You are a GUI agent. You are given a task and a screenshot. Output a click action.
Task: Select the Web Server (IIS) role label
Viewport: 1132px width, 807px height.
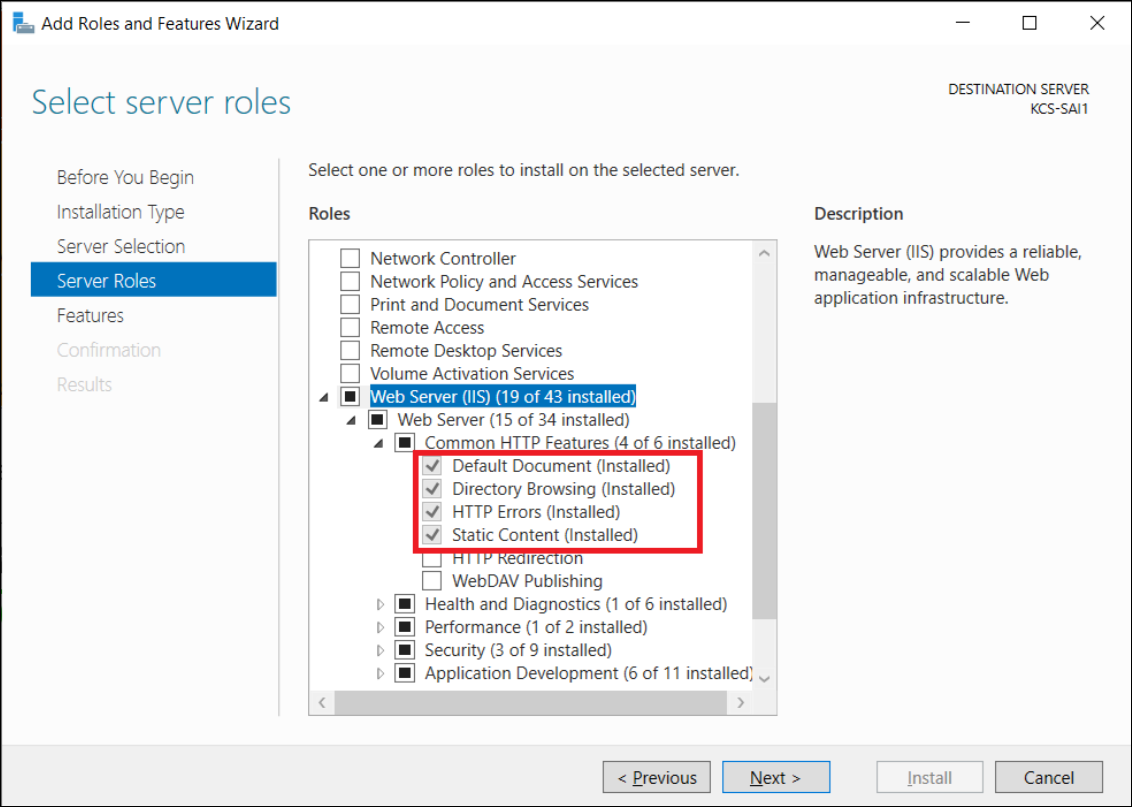(502, 397)
